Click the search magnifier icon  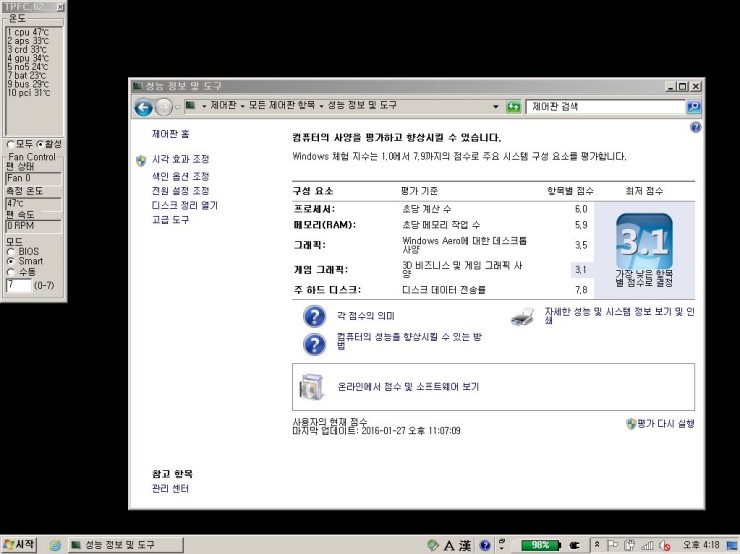coord(693,107)
